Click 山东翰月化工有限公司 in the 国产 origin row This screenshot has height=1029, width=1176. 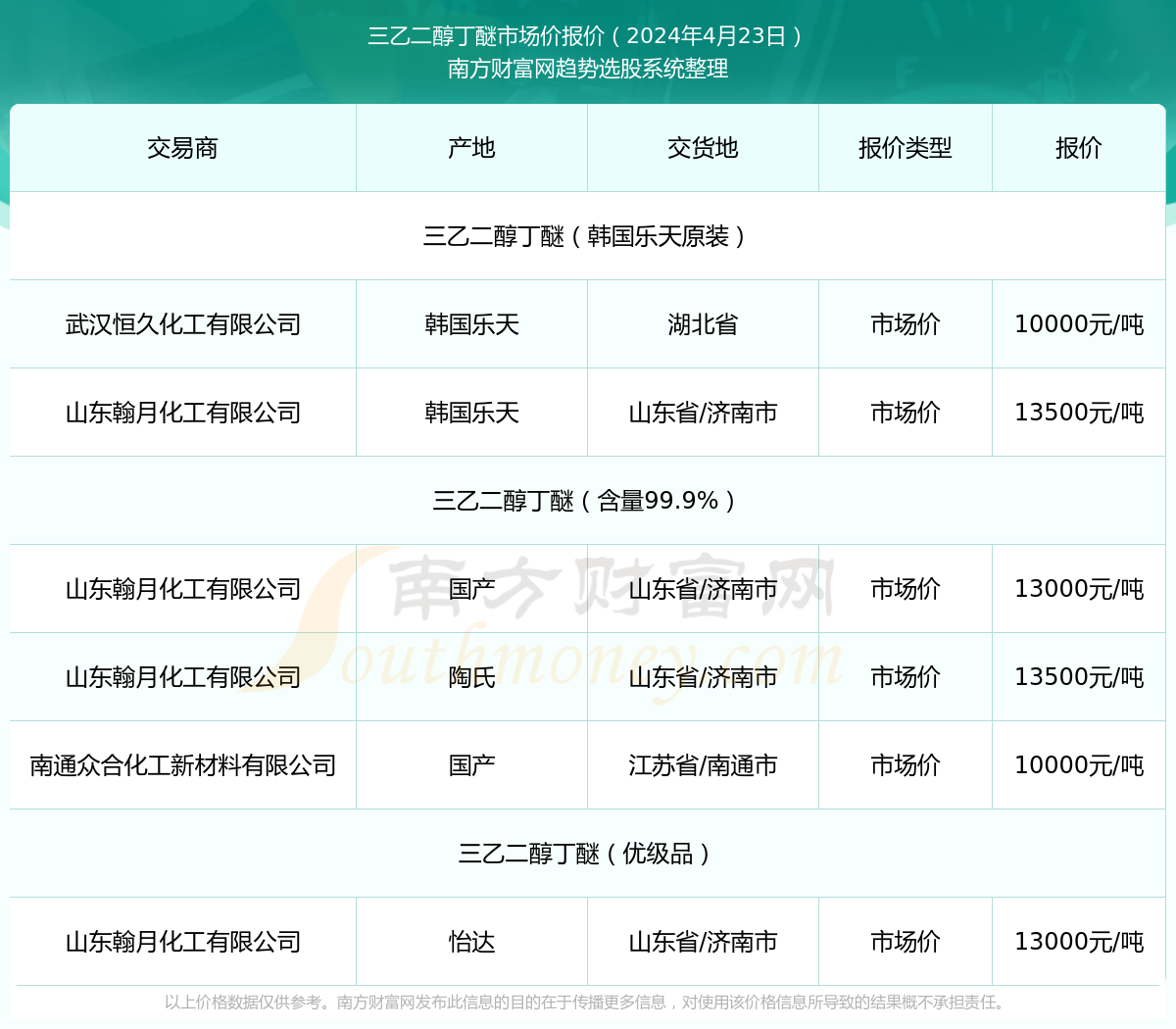pos(182,589)
